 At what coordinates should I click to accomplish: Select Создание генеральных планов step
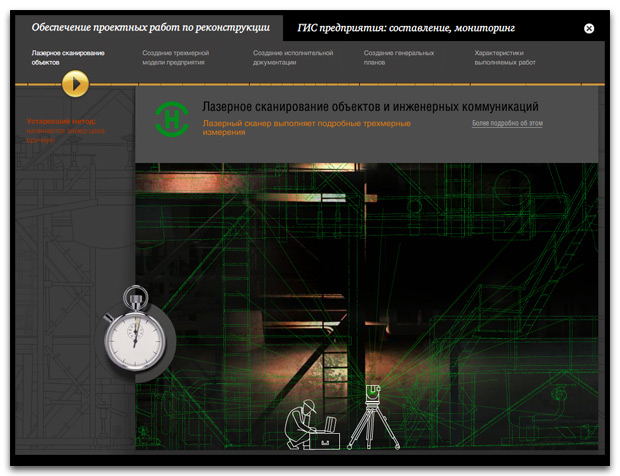coord(398,56)
